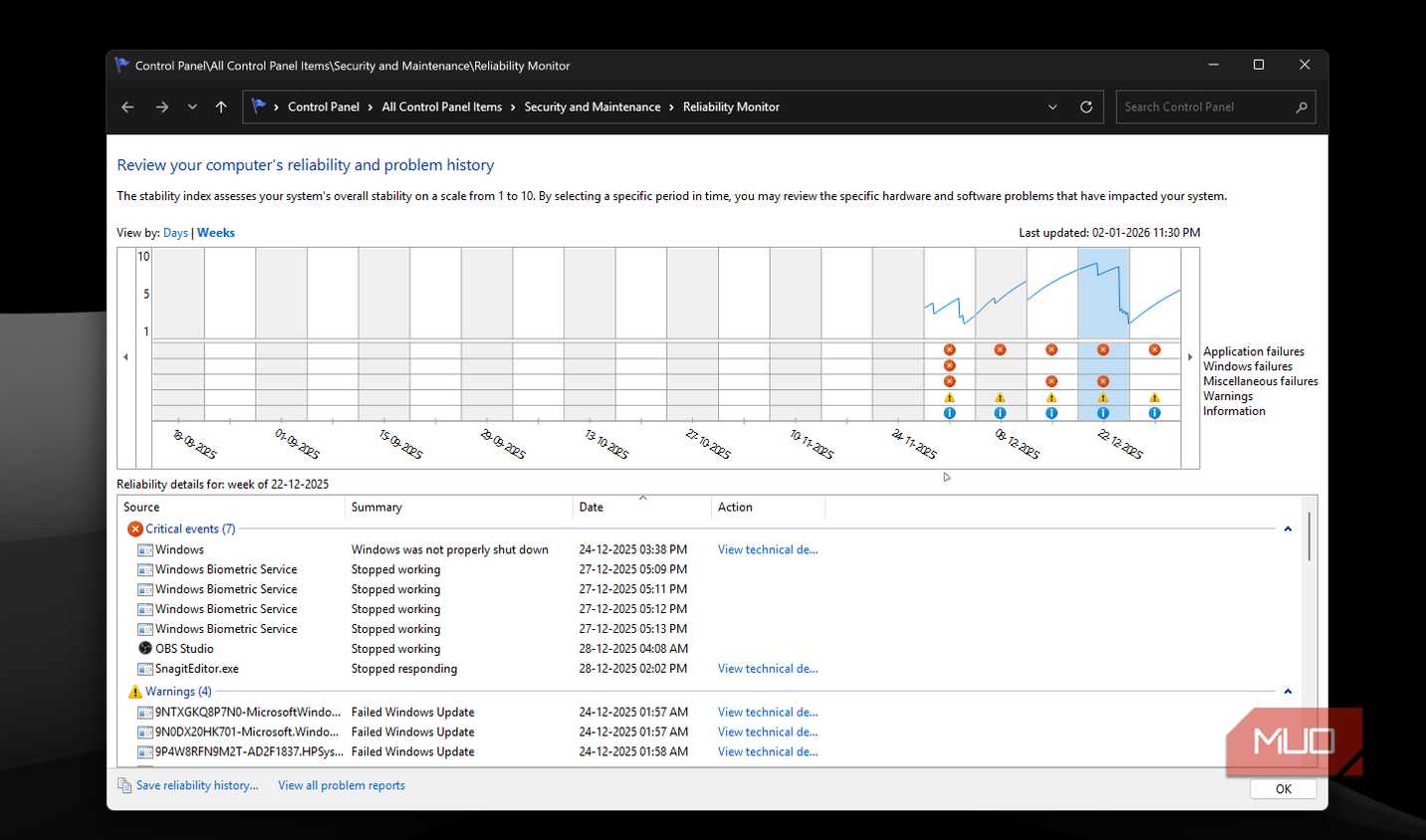
Task: Click the yellow triangle beside Warnings (4)
Action: [x=135, y=692]
